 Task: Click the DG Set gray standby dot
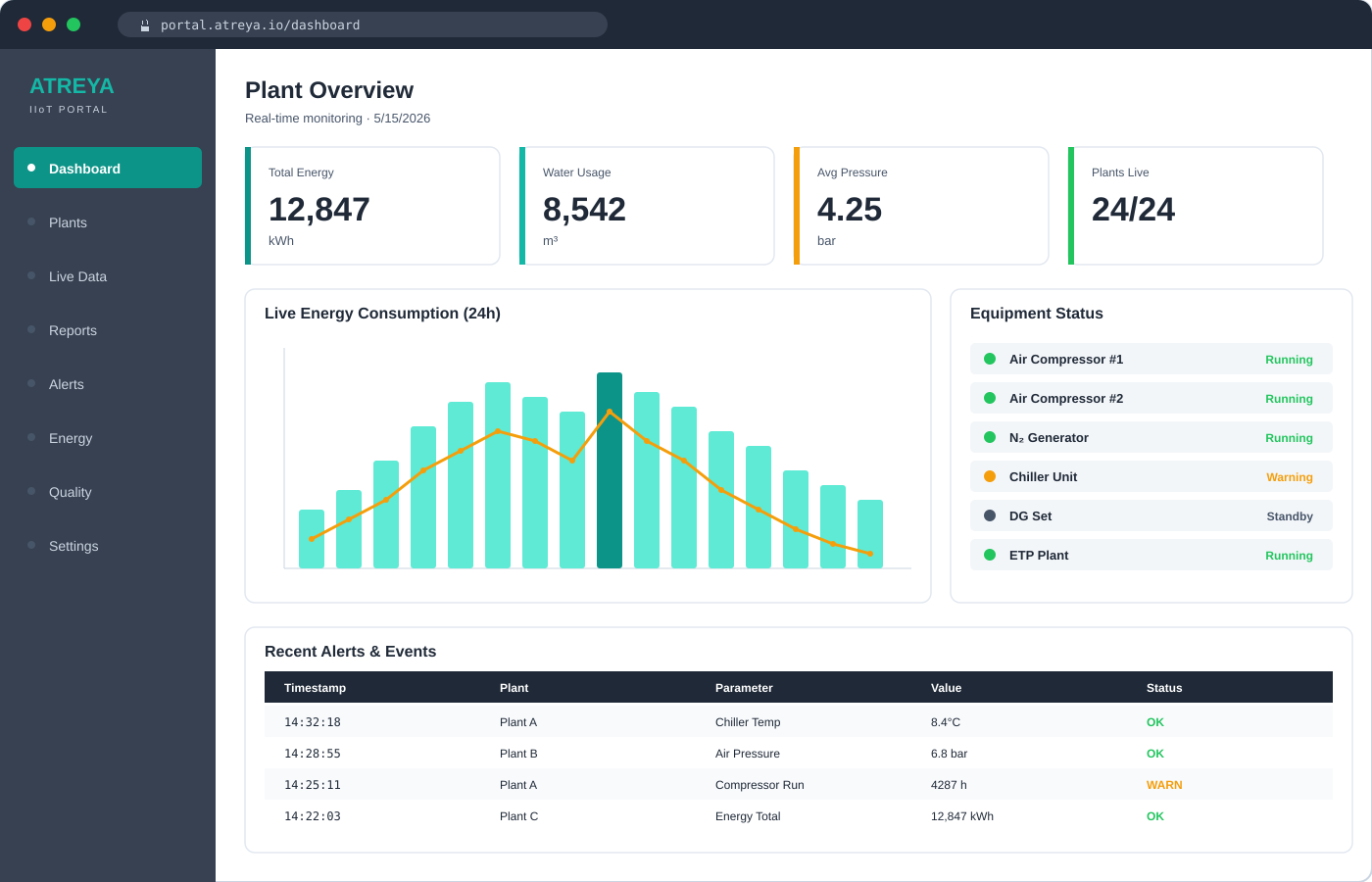(990, 515)
